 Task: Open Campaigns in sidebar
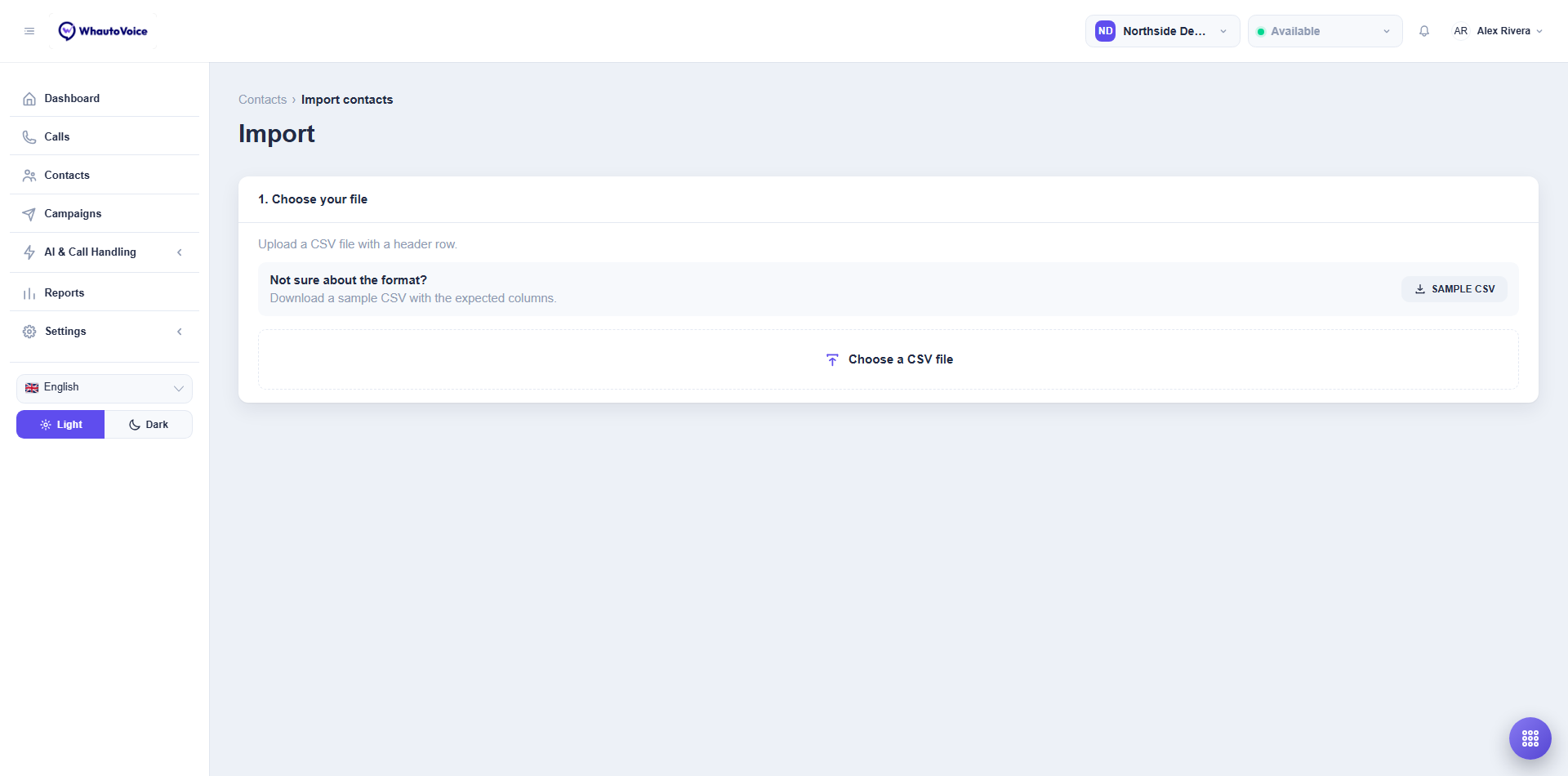(105, 213)
